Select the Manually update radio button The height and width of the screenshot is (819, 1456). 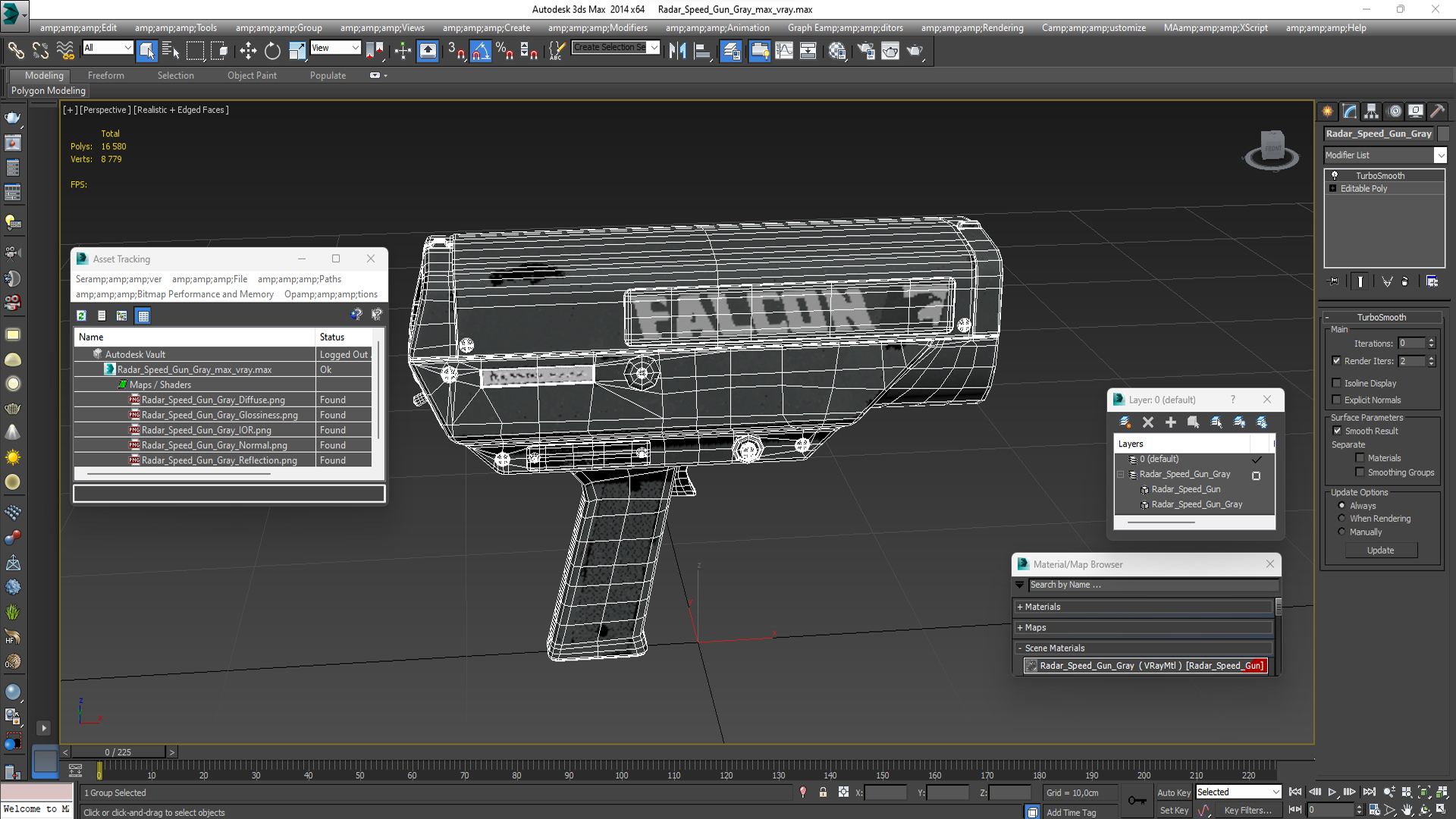[x=1341, y=532]
